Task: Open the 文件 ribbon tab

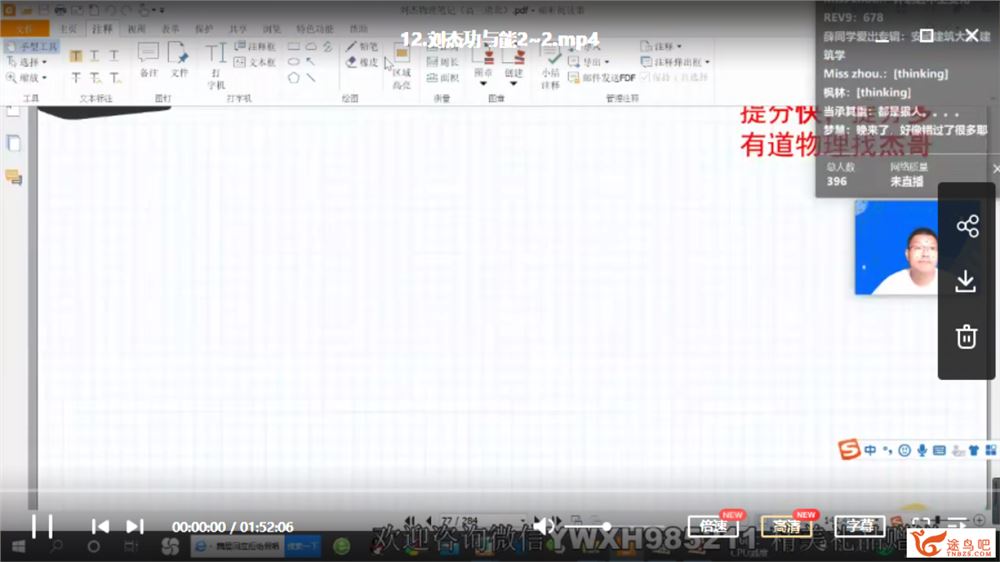Action: tap(24, 29)
